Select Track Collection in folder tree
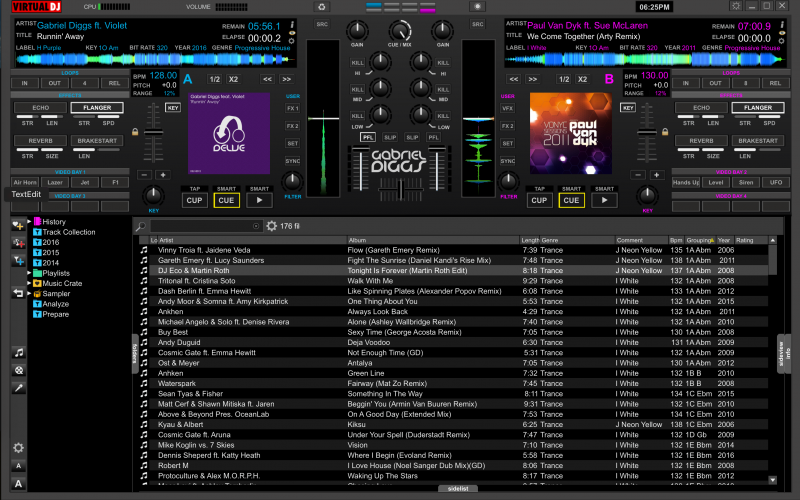The height and width of the screenshot is (500, 800). [x=69, y=232]
